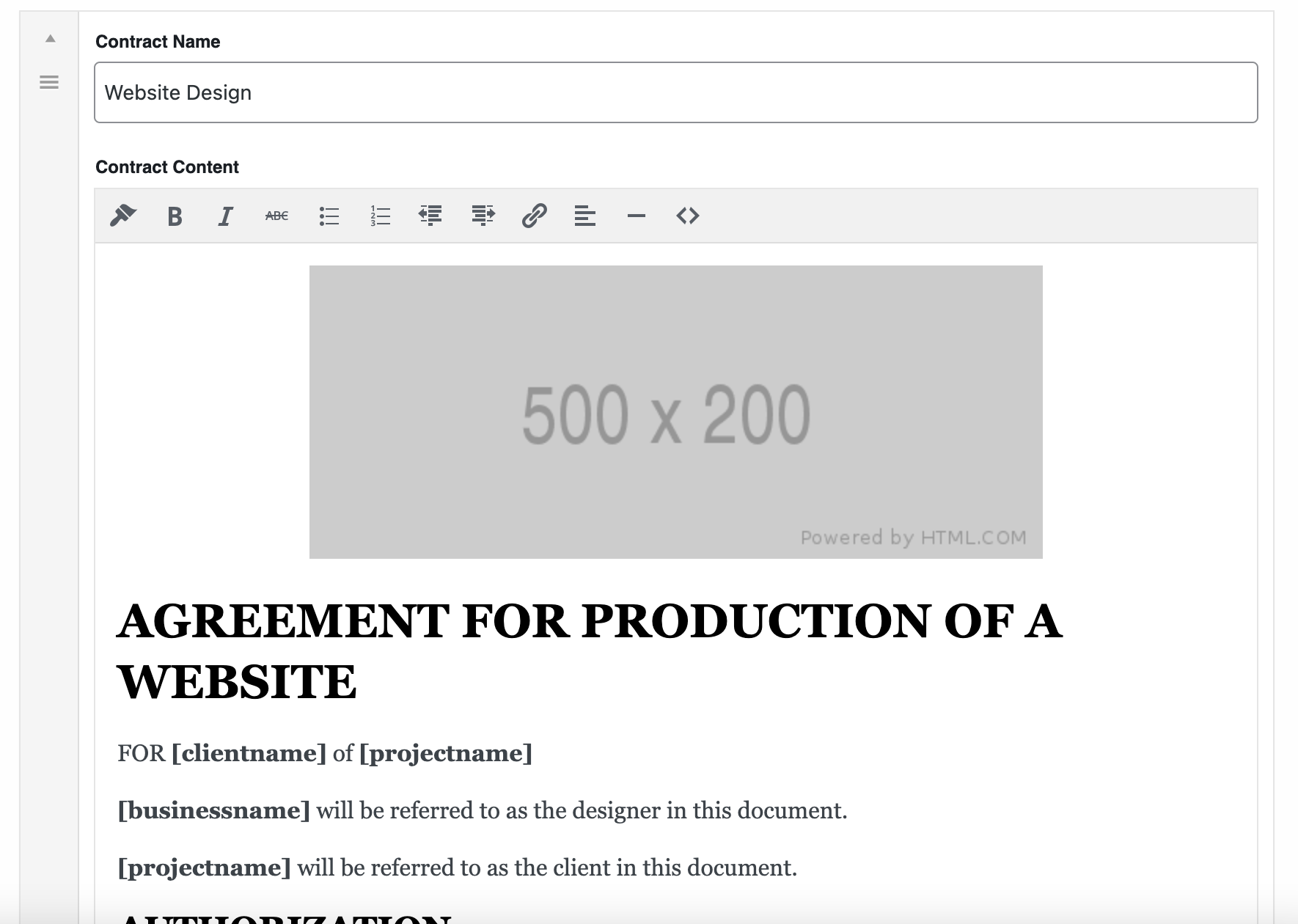Click the Contract Name input field
The image size is (1298, 924).
click(675, 92)
